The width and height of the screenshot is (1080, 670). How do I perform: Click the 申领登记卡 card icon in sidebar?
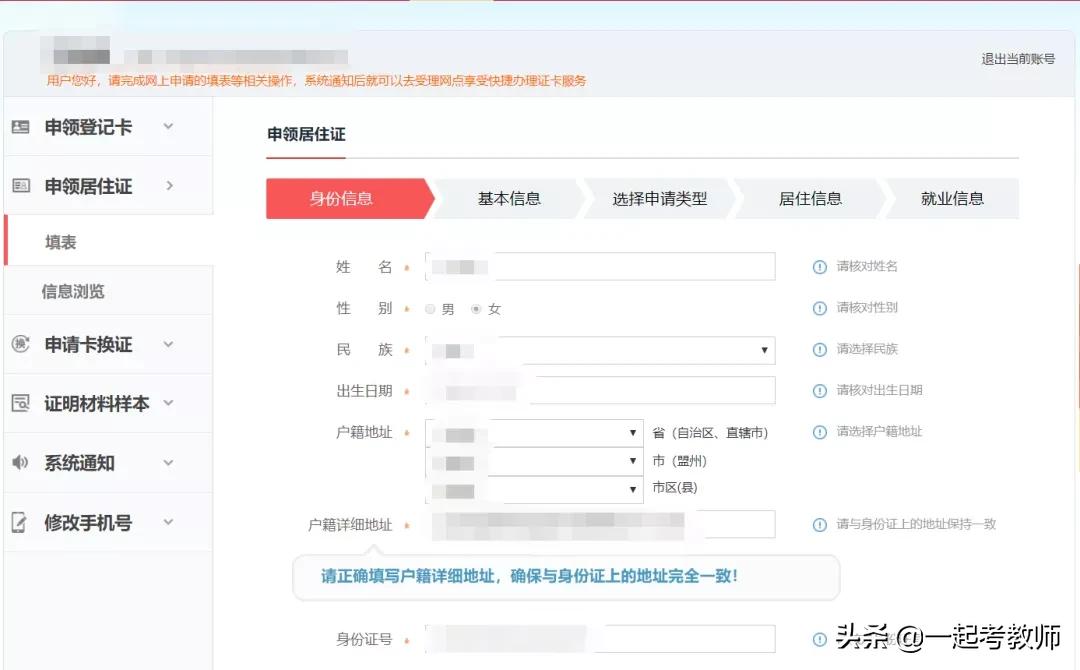pyautogui.click(x=22, y=126)
